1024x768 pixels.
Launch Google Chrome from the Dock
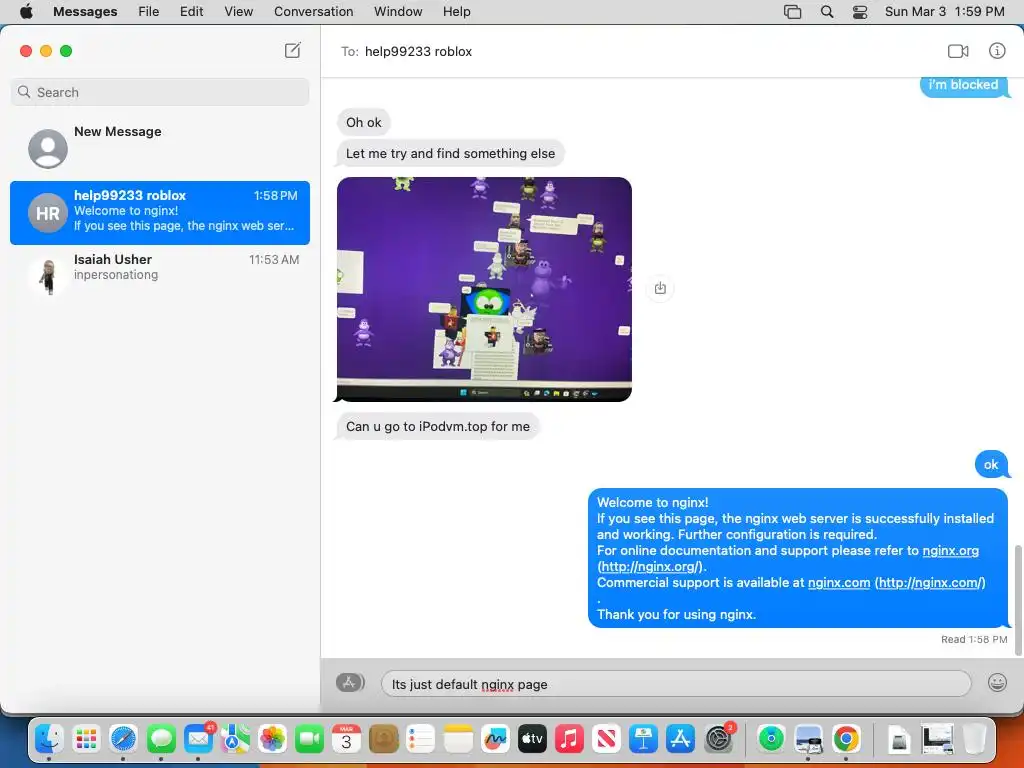coord(846,739)
